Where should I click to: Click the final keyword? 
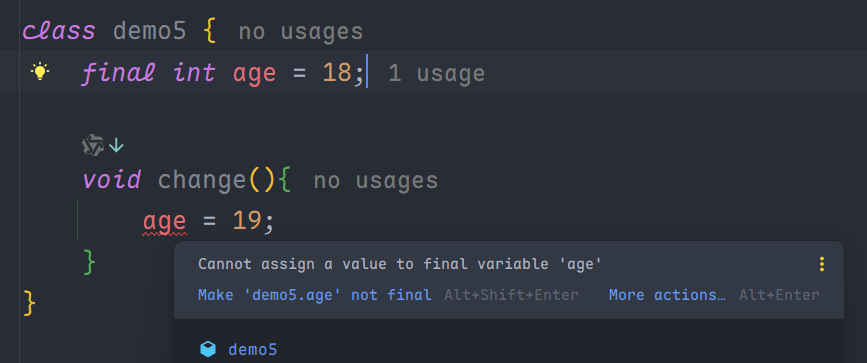[118, 73]
